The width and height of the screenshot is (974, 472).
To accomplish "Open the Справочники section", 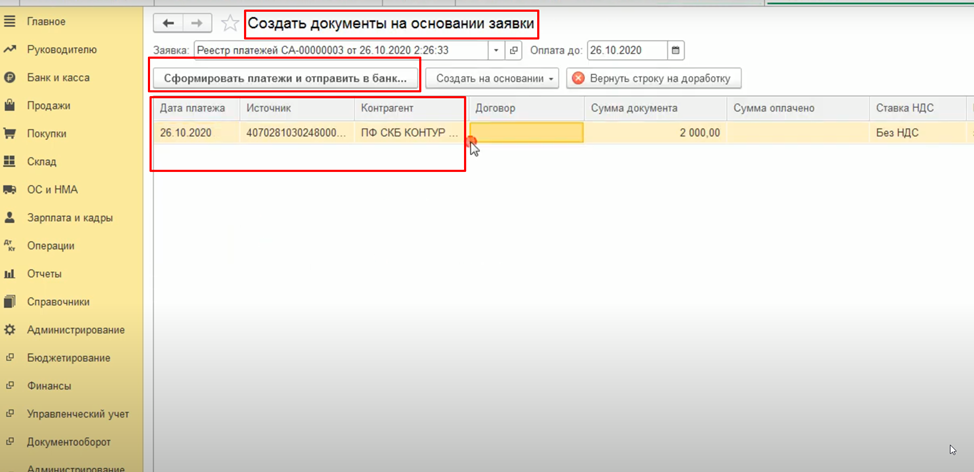I will pos(58,302).
